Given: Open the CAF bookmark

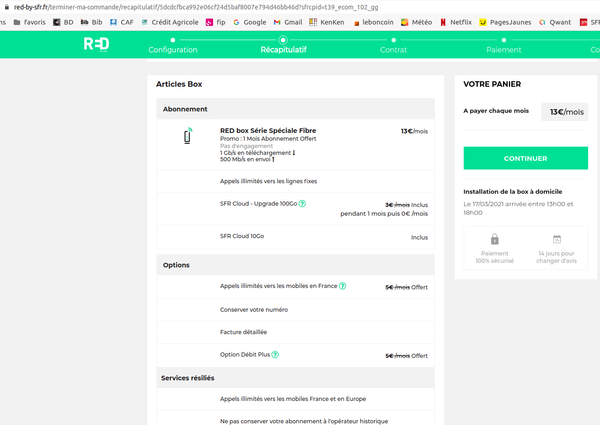Looking at the screenshot, I should click(x=122, y=22).
